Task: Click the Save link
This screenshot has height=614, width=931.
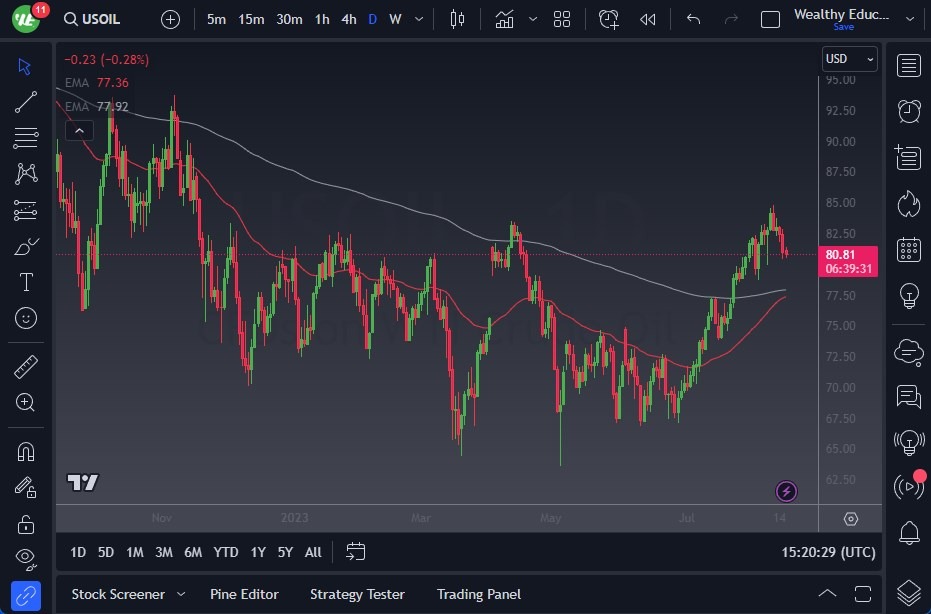Action: [x=844, y=27]
